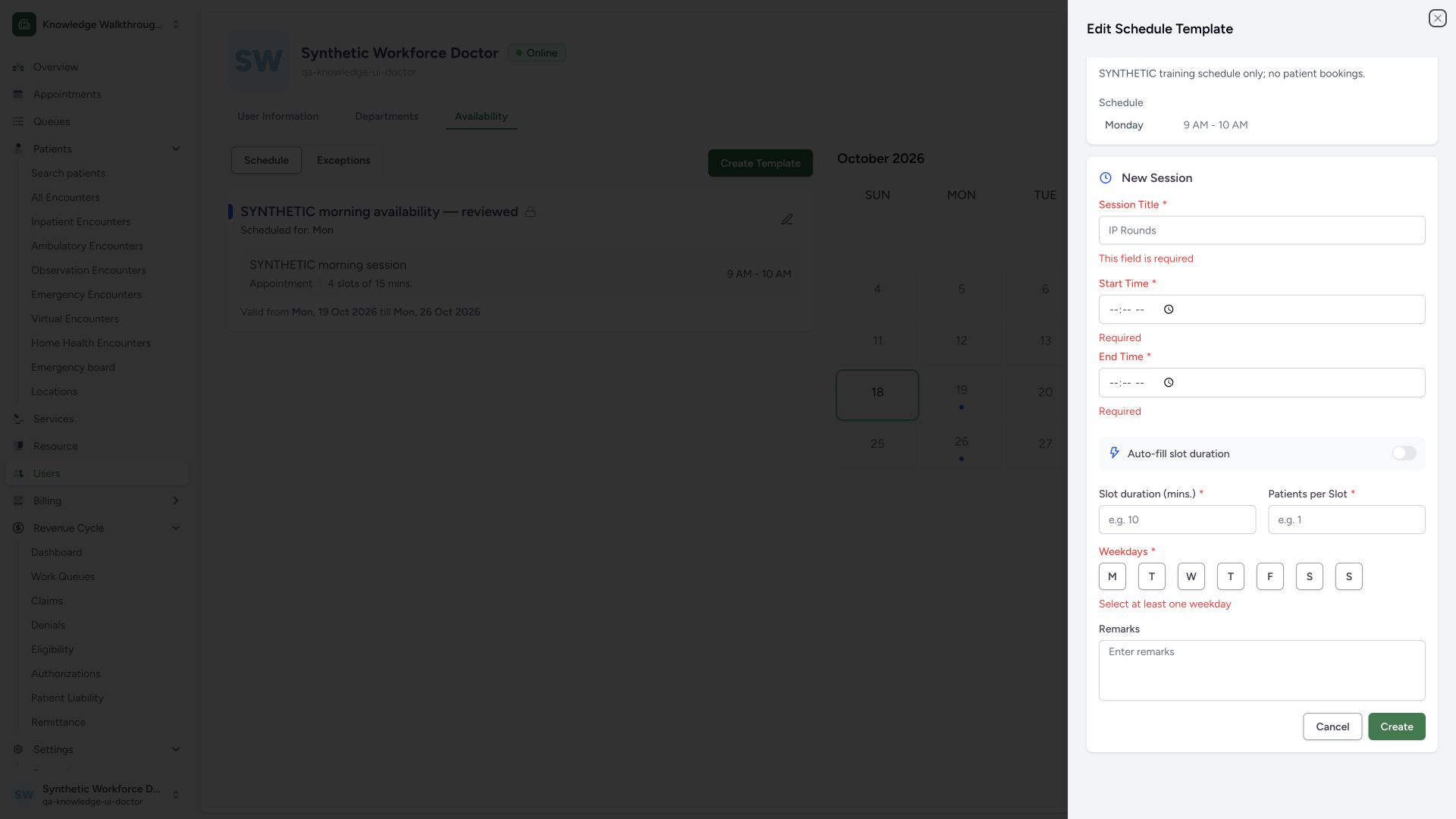Open the Start Time clock picker icon
The image size is (1456, 819).
click(x=1169, y=309)
